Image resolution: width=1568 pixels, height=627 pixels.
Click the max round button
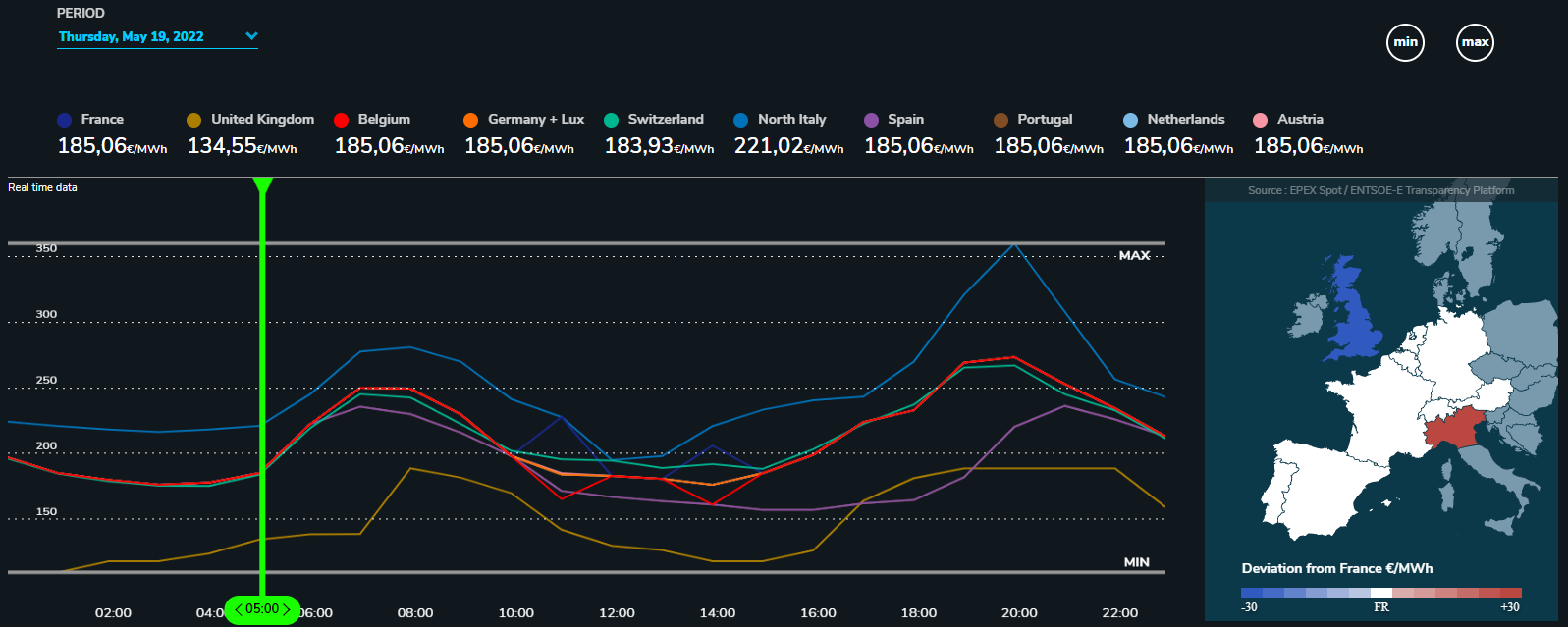pos(1475,42)
